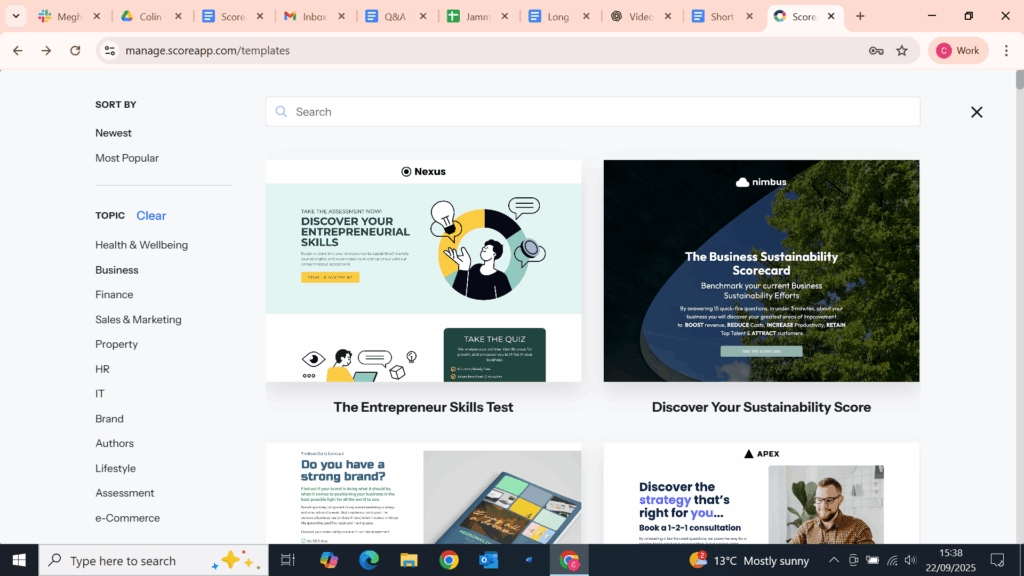Open new browser tab with plus icon
The image size is (1024, 576).
pos(860,16)
